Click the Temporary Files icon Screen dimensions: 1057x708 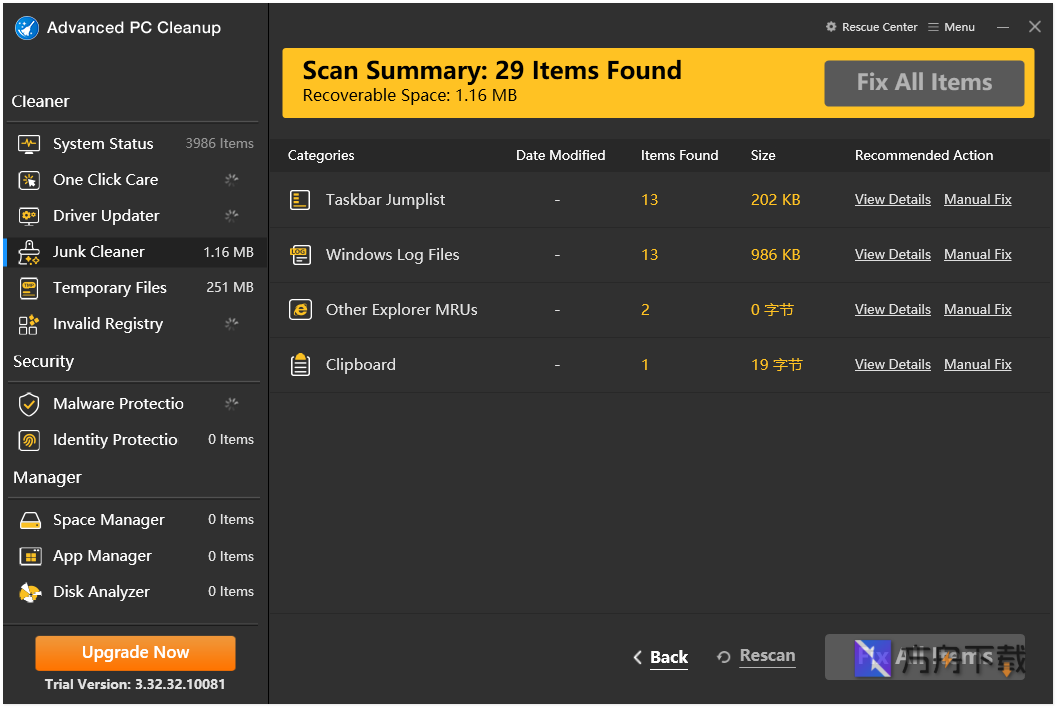point(29,288)
